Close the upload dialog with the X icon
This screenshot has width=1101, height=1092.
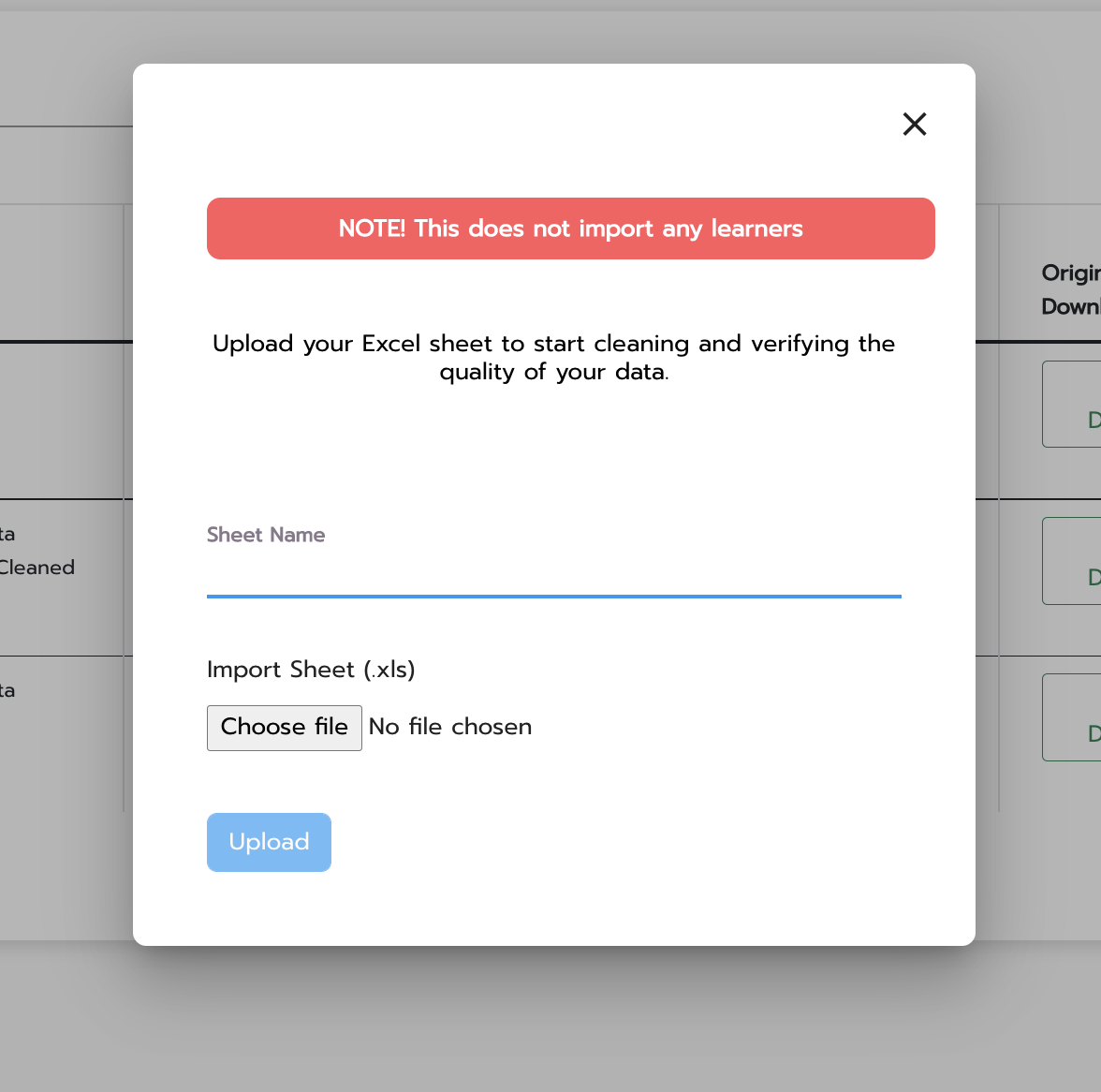coord(915,124)
